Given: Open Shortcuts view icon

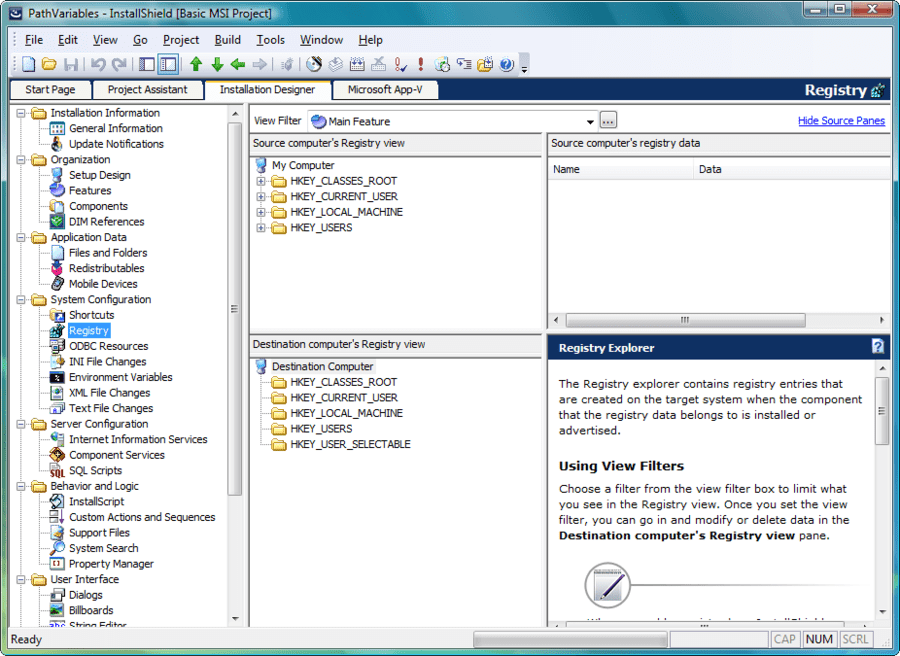Looking at the screenshot, I should 57,315.
